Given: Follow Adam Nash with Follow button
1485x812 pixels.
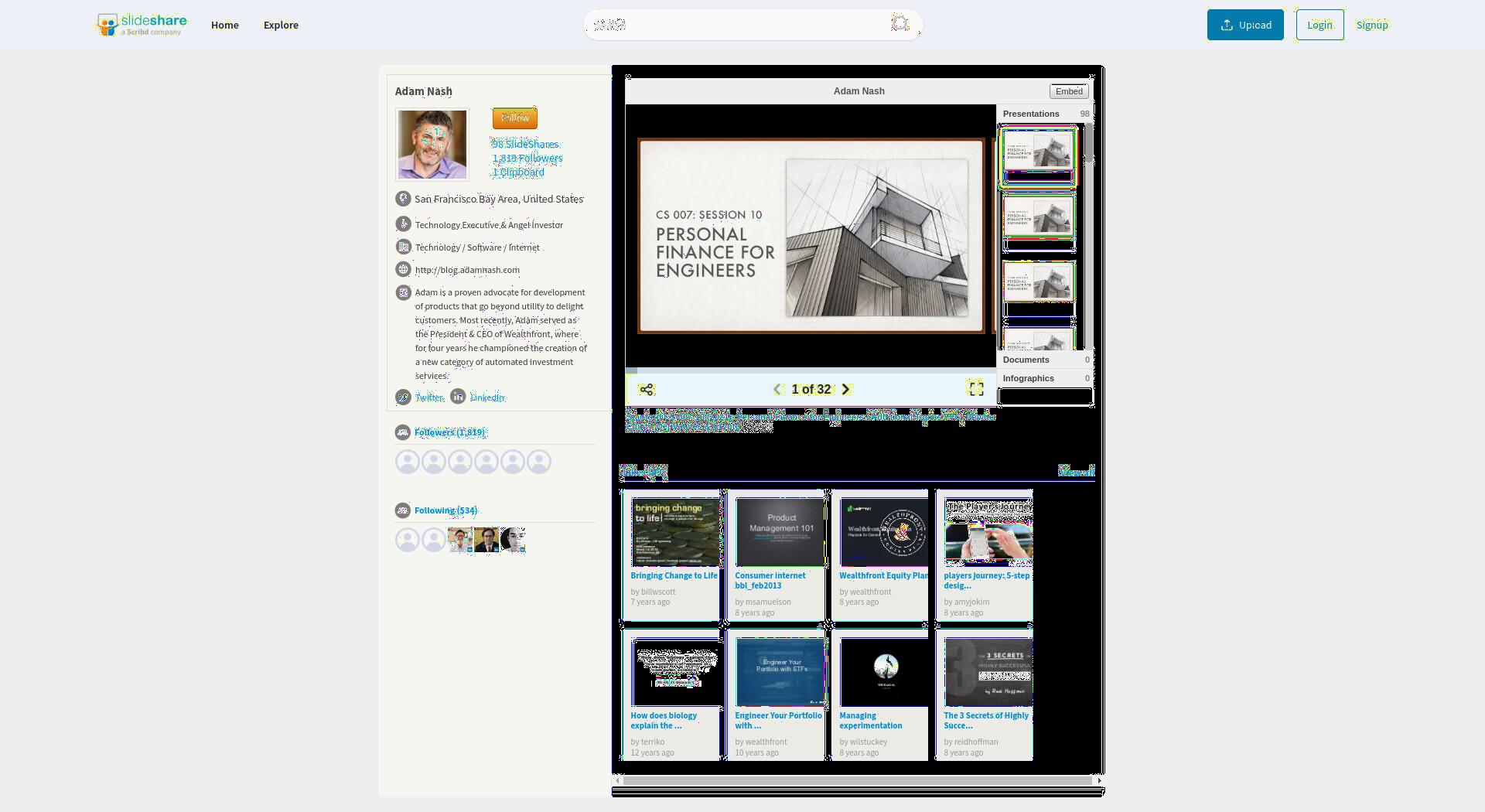Looking at the screenshot, I should (515, 118).
